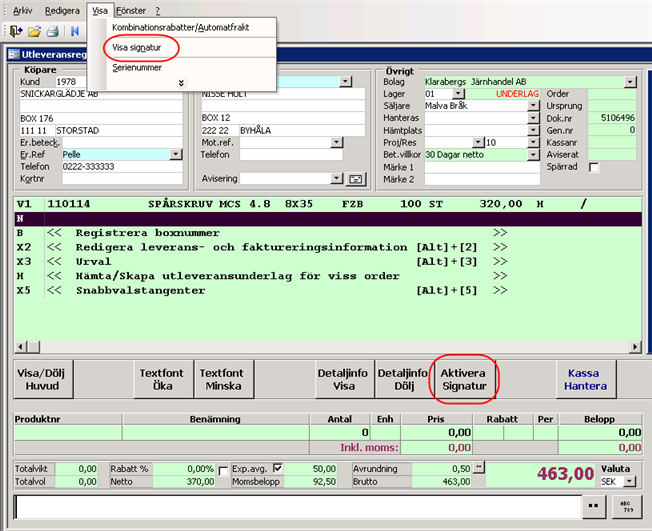Click the delivery Telefon input field

tap(291, 155)
